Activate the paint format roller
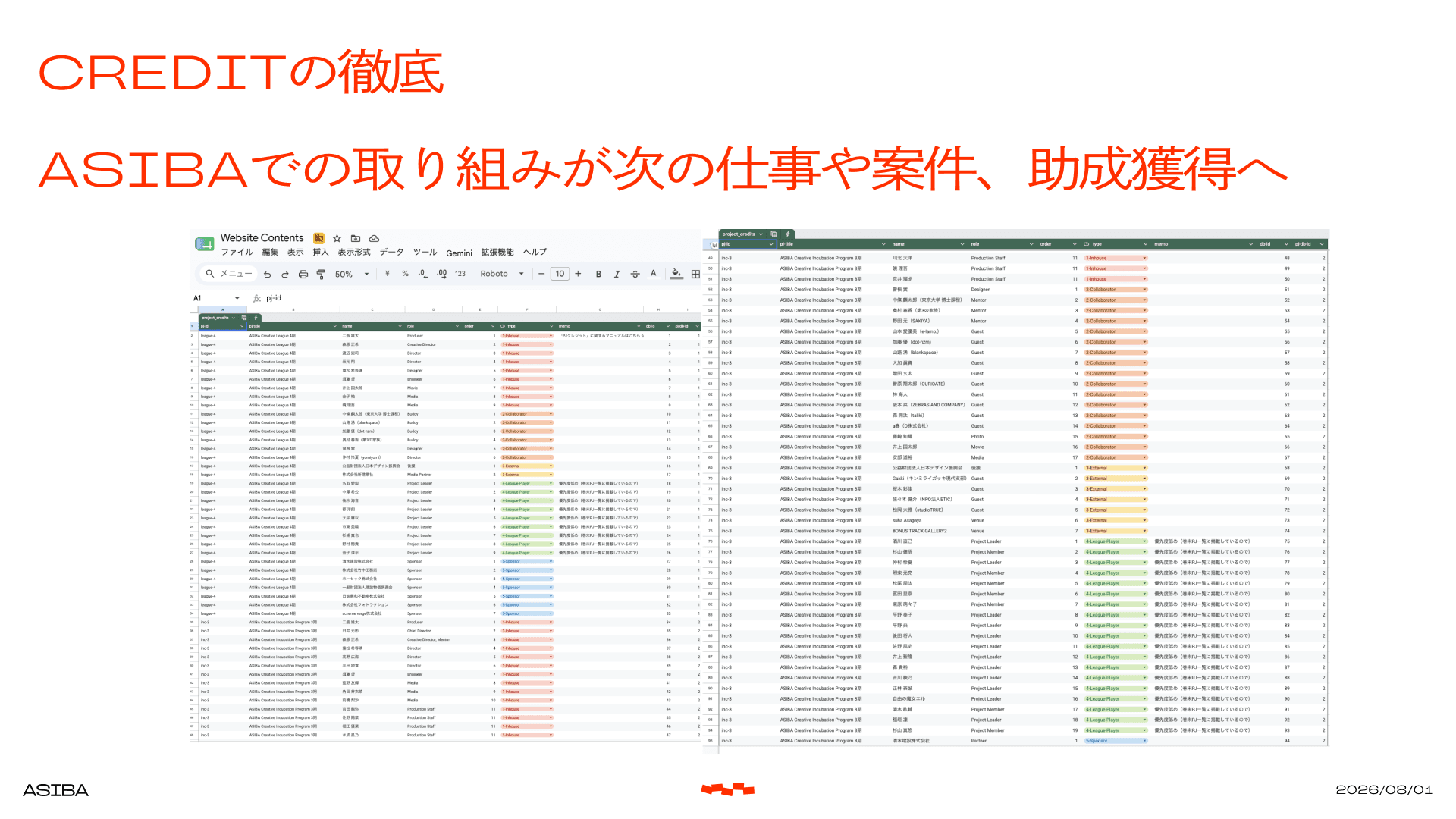1456x819 pixels. click(x=321, y=275)
